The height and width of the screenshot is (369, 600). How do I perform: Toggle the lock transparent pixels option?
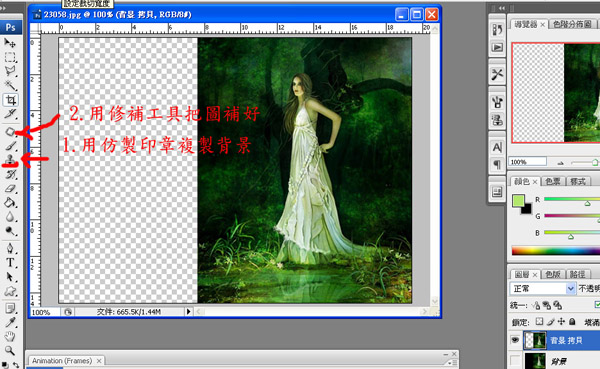click(x=539, y=322)
